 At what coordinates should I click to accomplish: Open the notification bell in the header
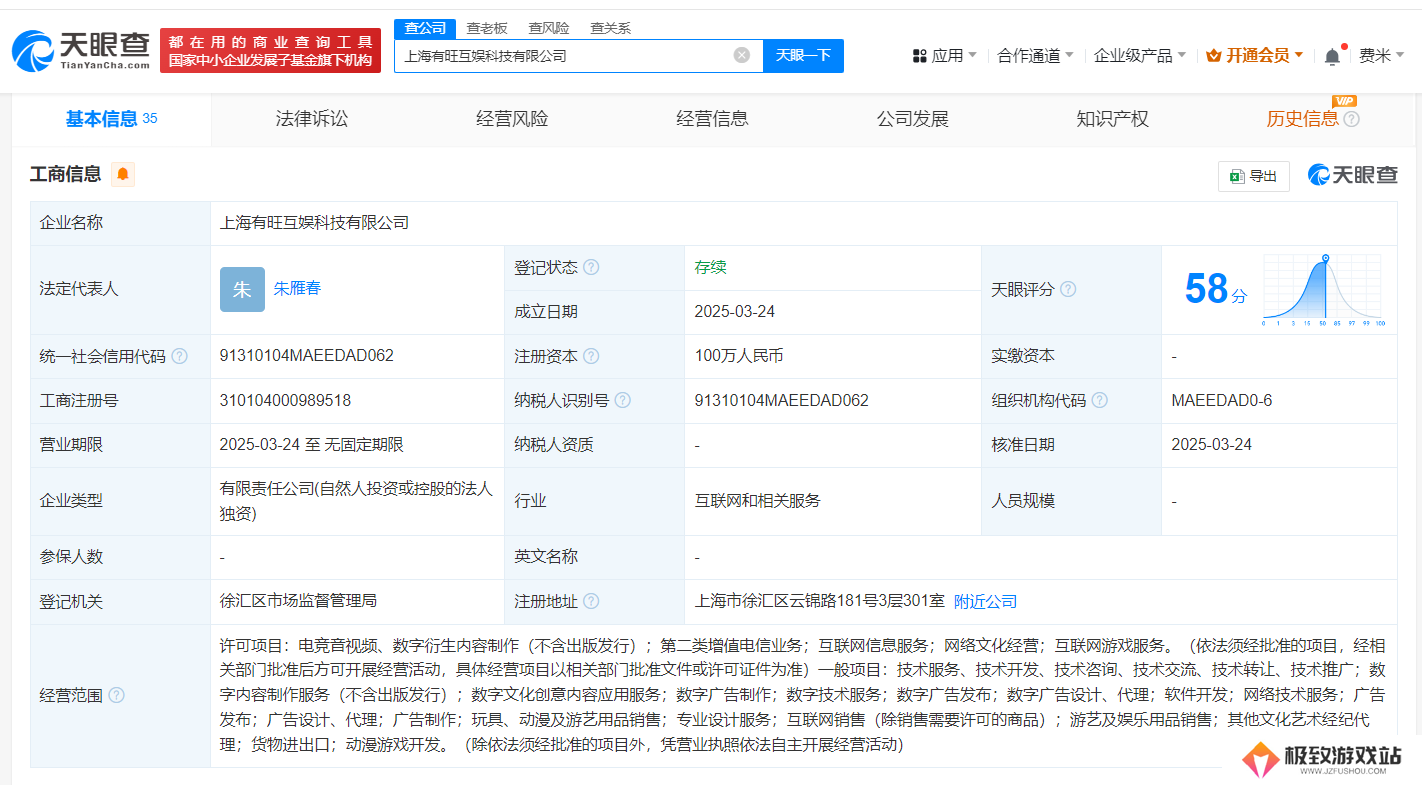coord(1332,56)
